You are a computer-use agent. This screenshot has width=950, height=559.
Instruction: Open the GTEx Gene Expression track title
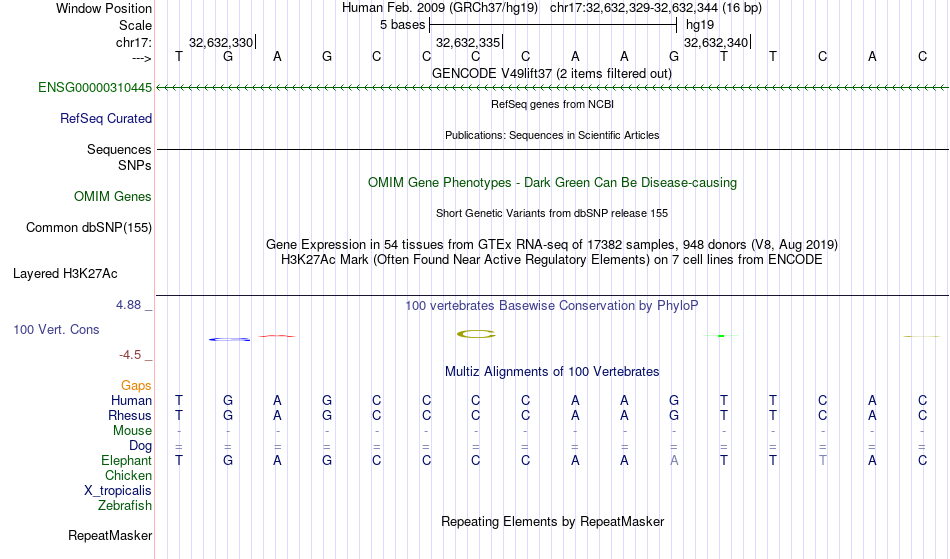tap(551, 245)
